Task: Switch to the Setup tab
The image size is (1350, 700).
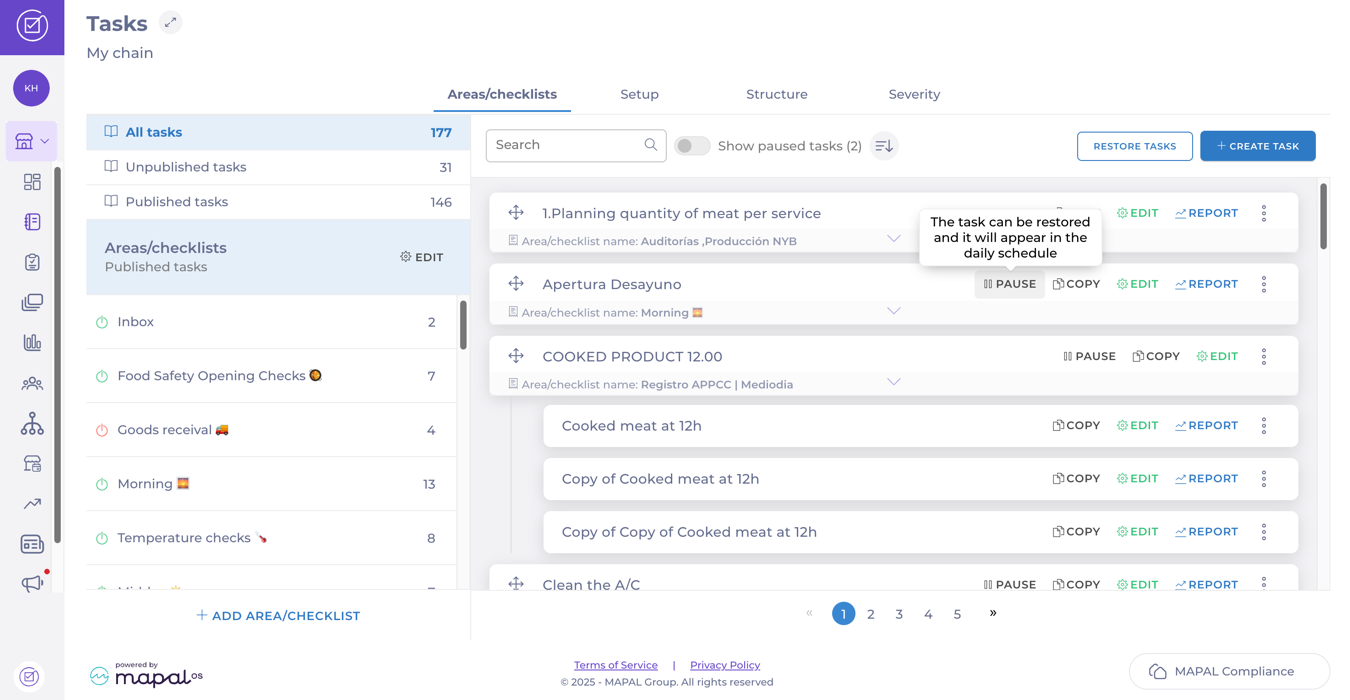Action: click(639, 95)
